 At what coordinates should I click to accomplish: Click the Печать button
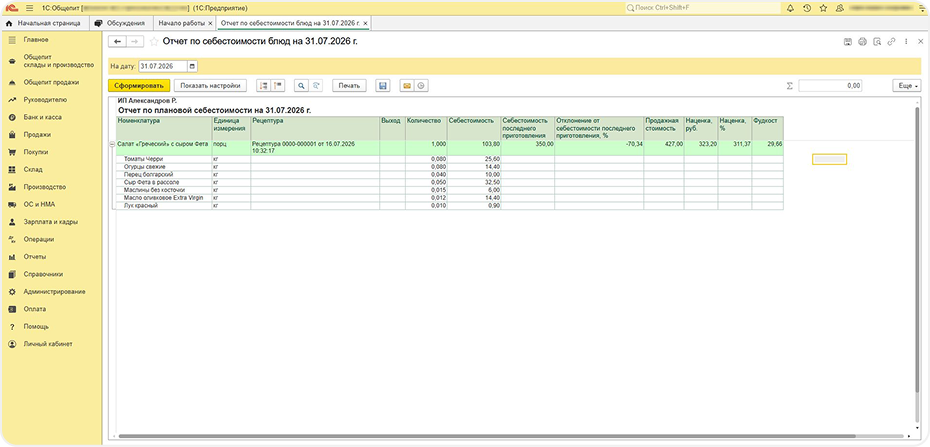(x=349, y=86)
